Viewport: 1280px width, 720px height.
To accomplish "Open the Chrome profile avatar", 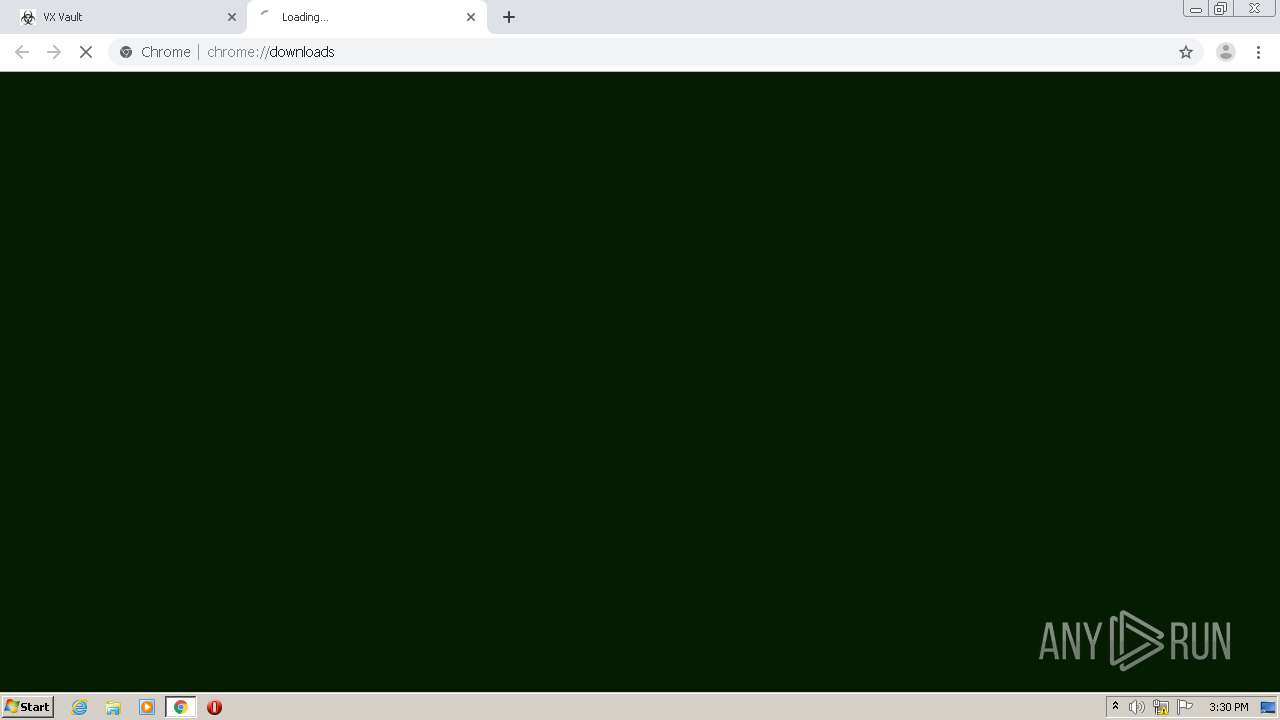I will pyautogui.click(x=1226, y=52).
